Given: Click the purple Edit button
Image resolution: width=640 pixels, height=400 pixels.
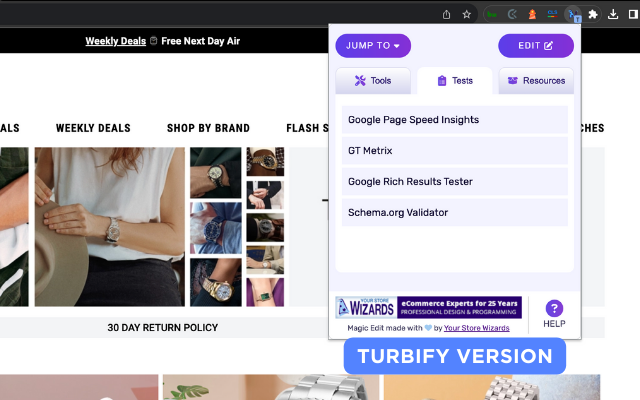Looking at the screenshot, I should (536, 45).
